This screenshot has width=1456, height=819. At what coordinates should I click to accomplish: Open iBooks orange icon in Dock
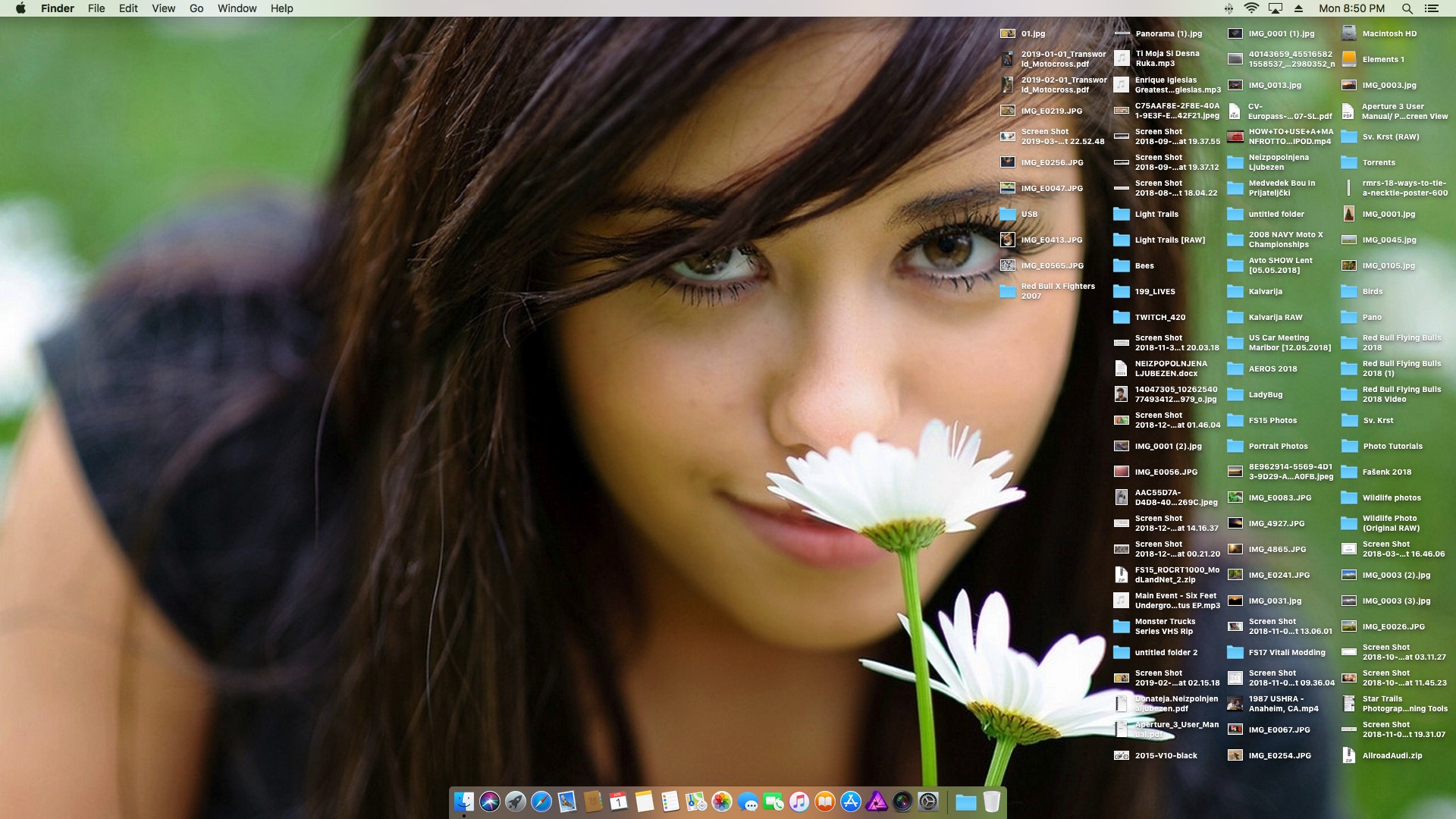(825, 802)
